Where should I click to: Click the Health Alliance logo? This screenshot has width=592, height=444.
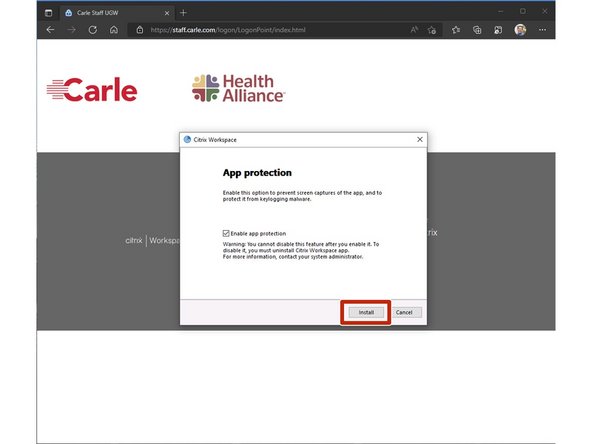click(238, 88)
